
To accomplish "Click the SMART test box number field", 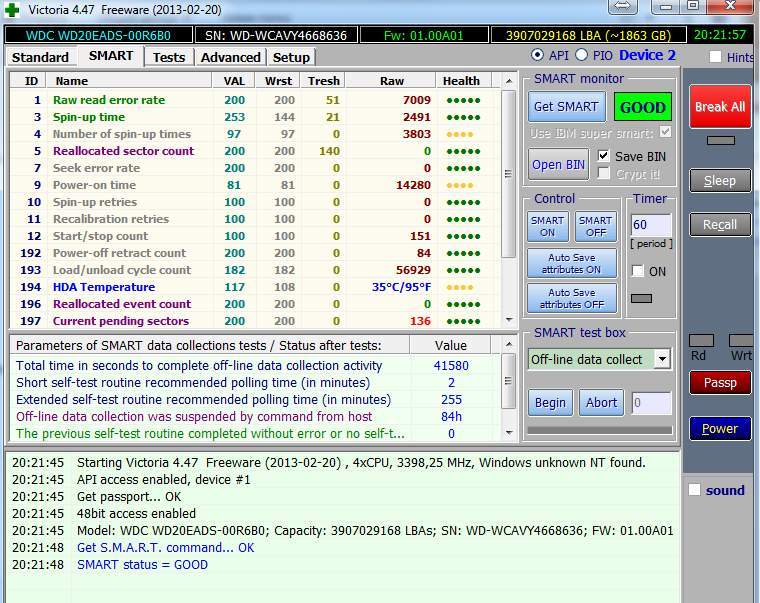I will coord(652,403).
